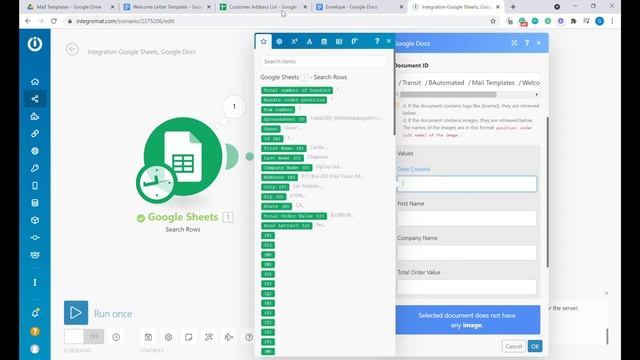Click in the Company Name input field
The image size is (640, 360).
click(x=467, y=253)
